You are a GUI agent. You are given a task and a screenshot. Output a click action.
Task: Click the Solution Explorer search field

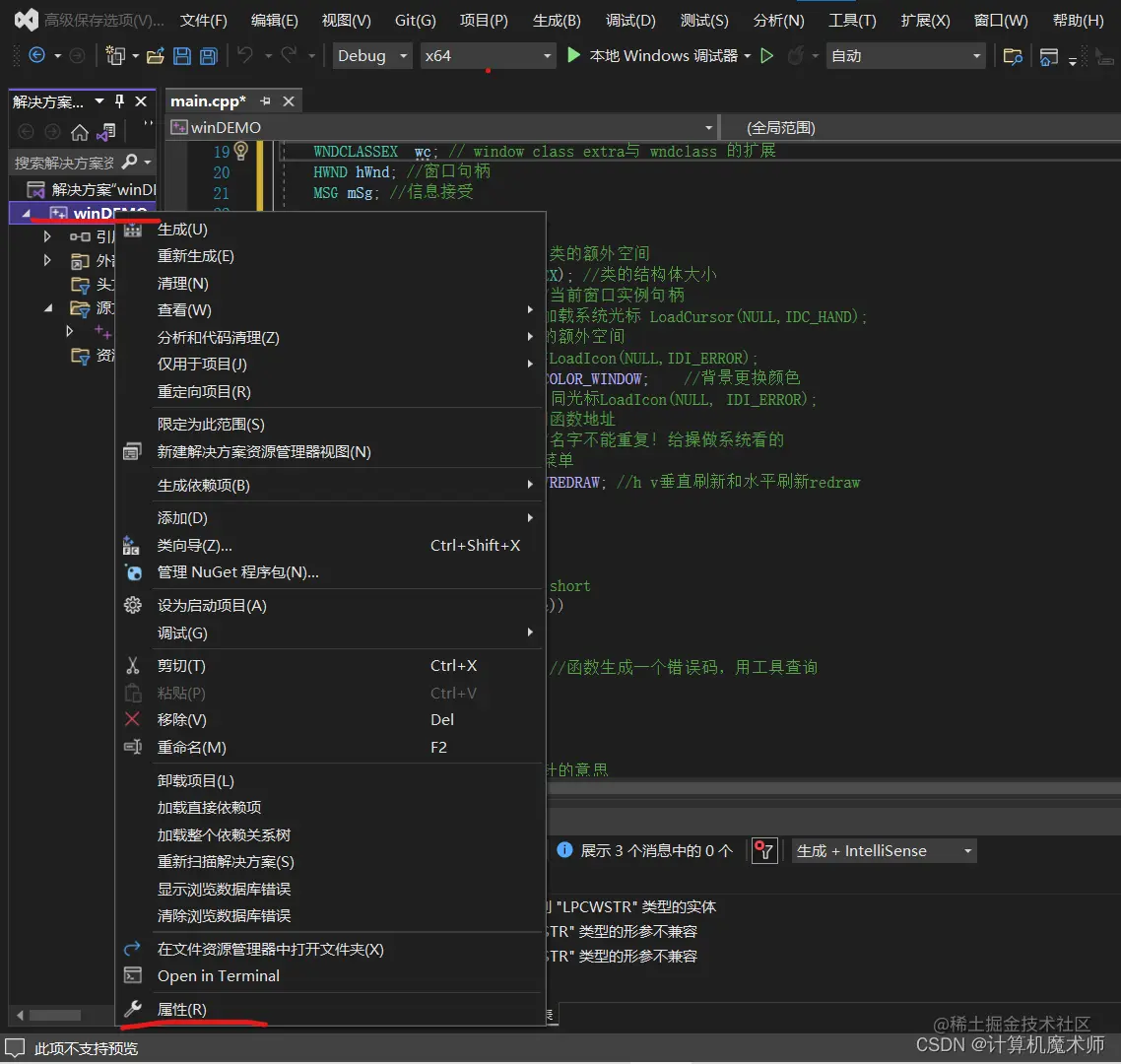64,163
